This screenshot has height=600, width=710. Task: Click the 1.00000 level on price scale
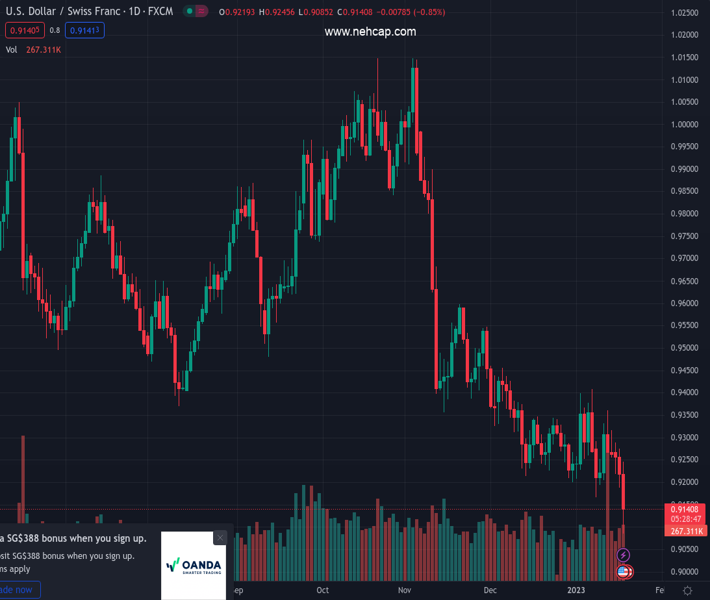pyautogui.click(x=684, y=125)
